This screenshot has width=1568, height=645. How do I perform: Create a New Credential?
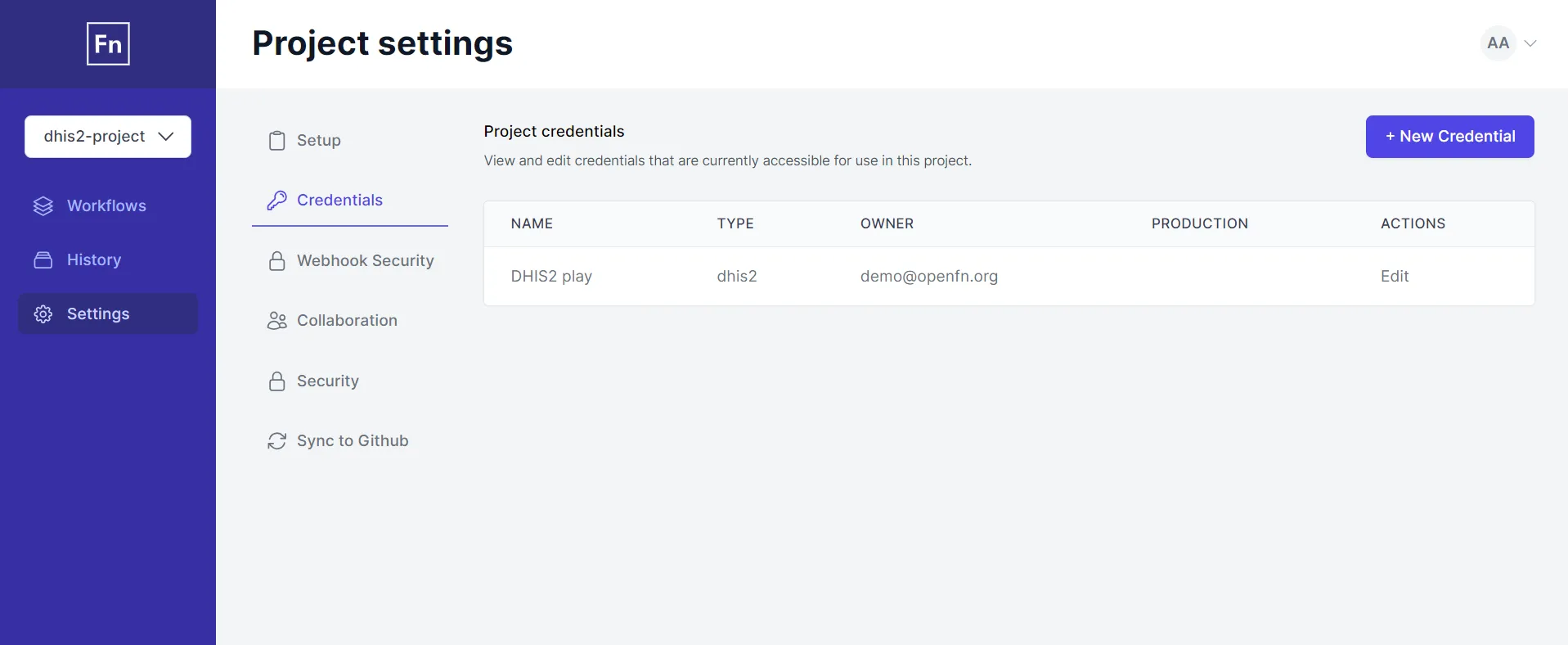click(1449, 137)
